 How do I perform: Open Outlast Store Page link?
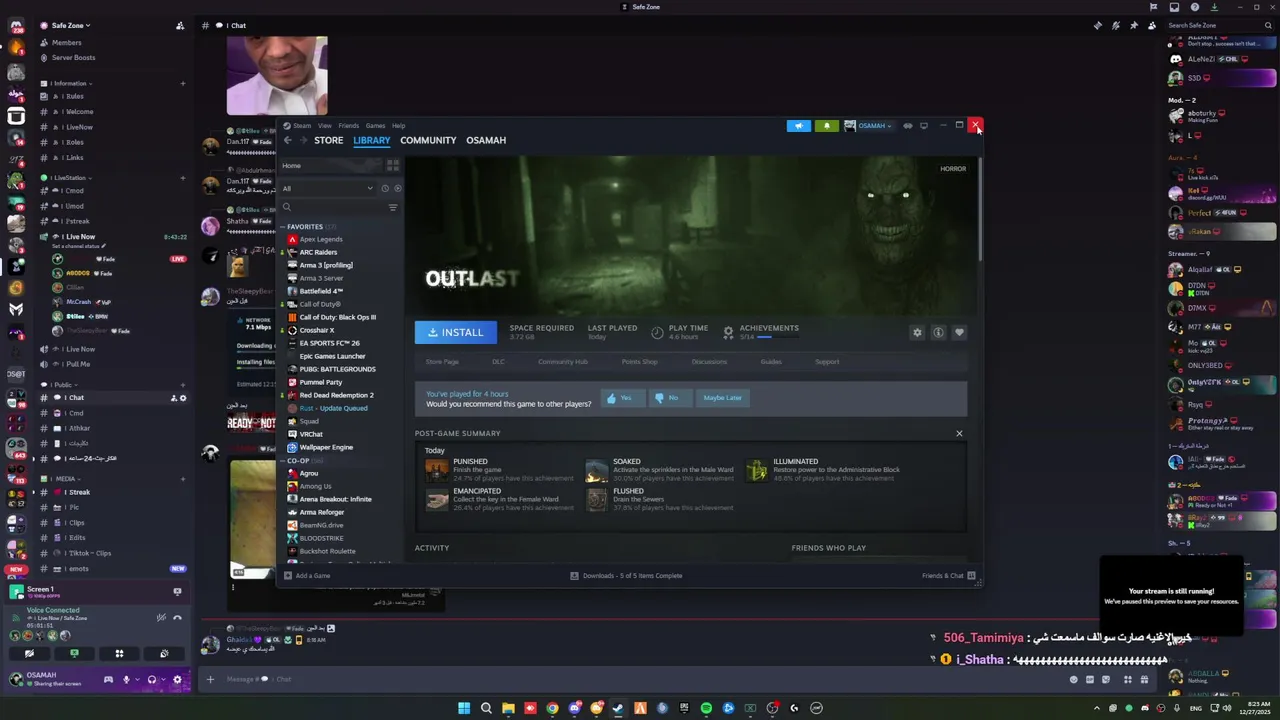coord(442,362)
